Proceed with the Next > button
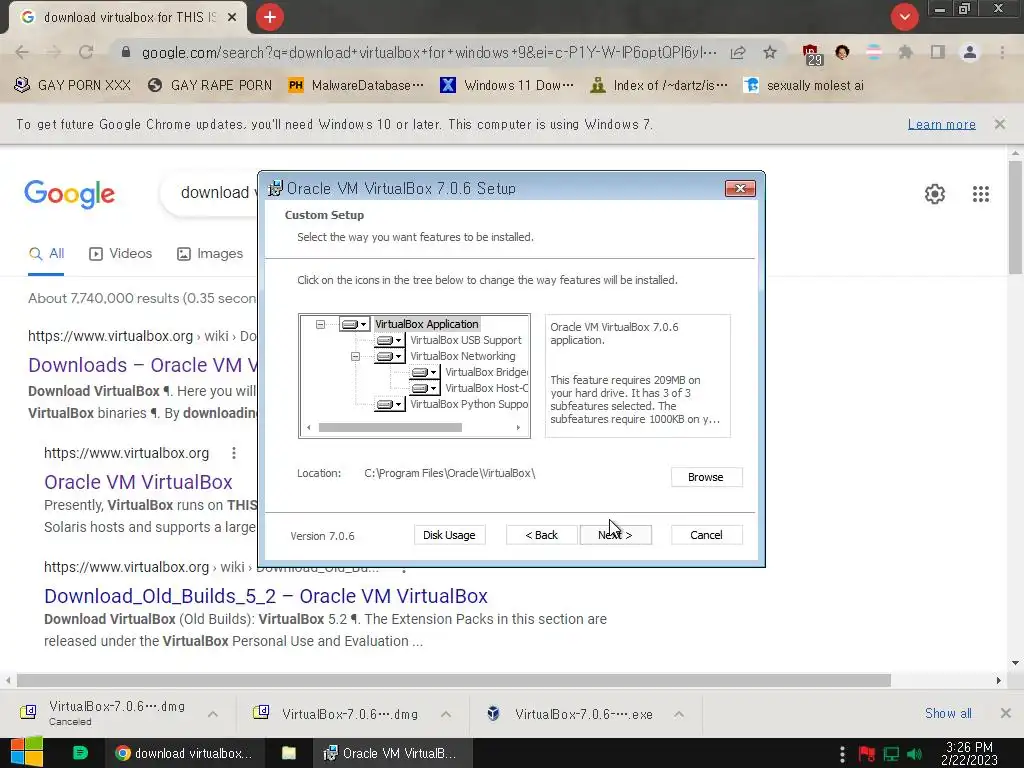The width and height of the screenshot is (1024, 768). point(615,535)
